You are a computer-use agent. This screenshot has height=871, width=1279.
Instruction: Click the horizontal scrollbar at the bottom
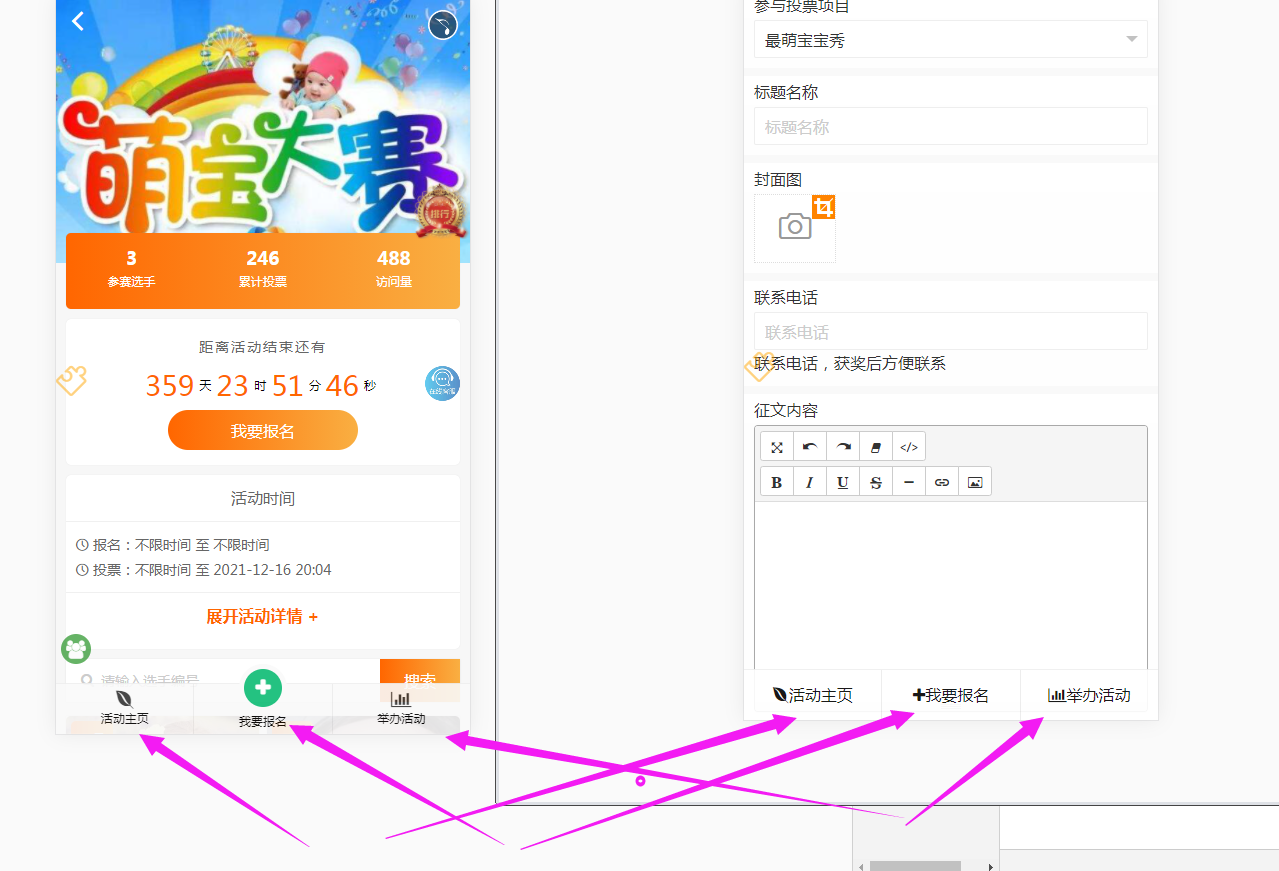tap(915, 865)
